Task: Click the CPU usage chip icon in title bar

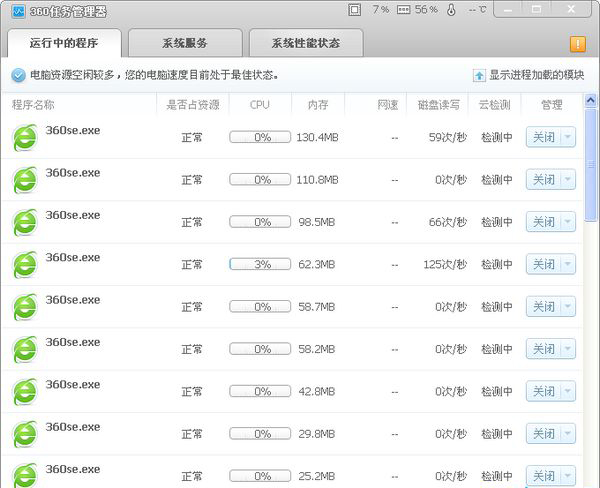Action: (354, 10)
